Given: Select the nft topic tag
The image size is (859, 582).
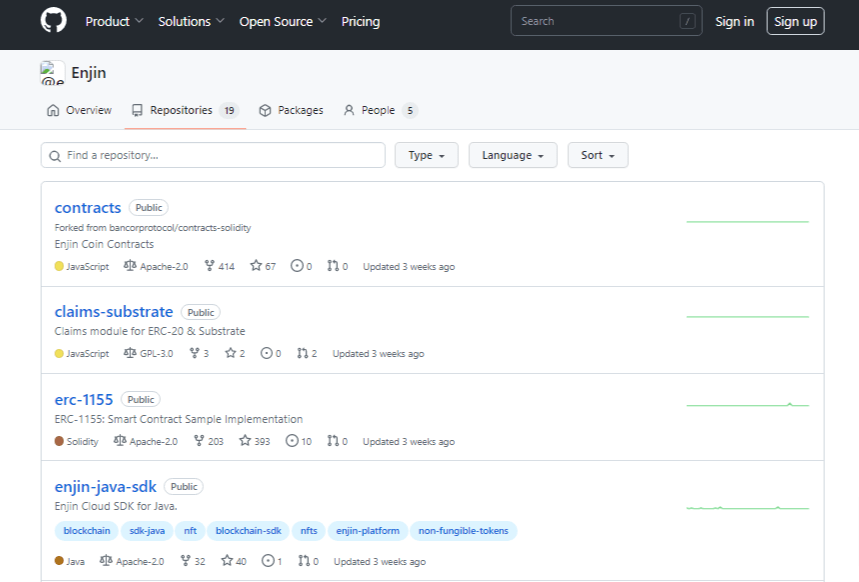Looking at the screenshot, I should click(190, 530).
